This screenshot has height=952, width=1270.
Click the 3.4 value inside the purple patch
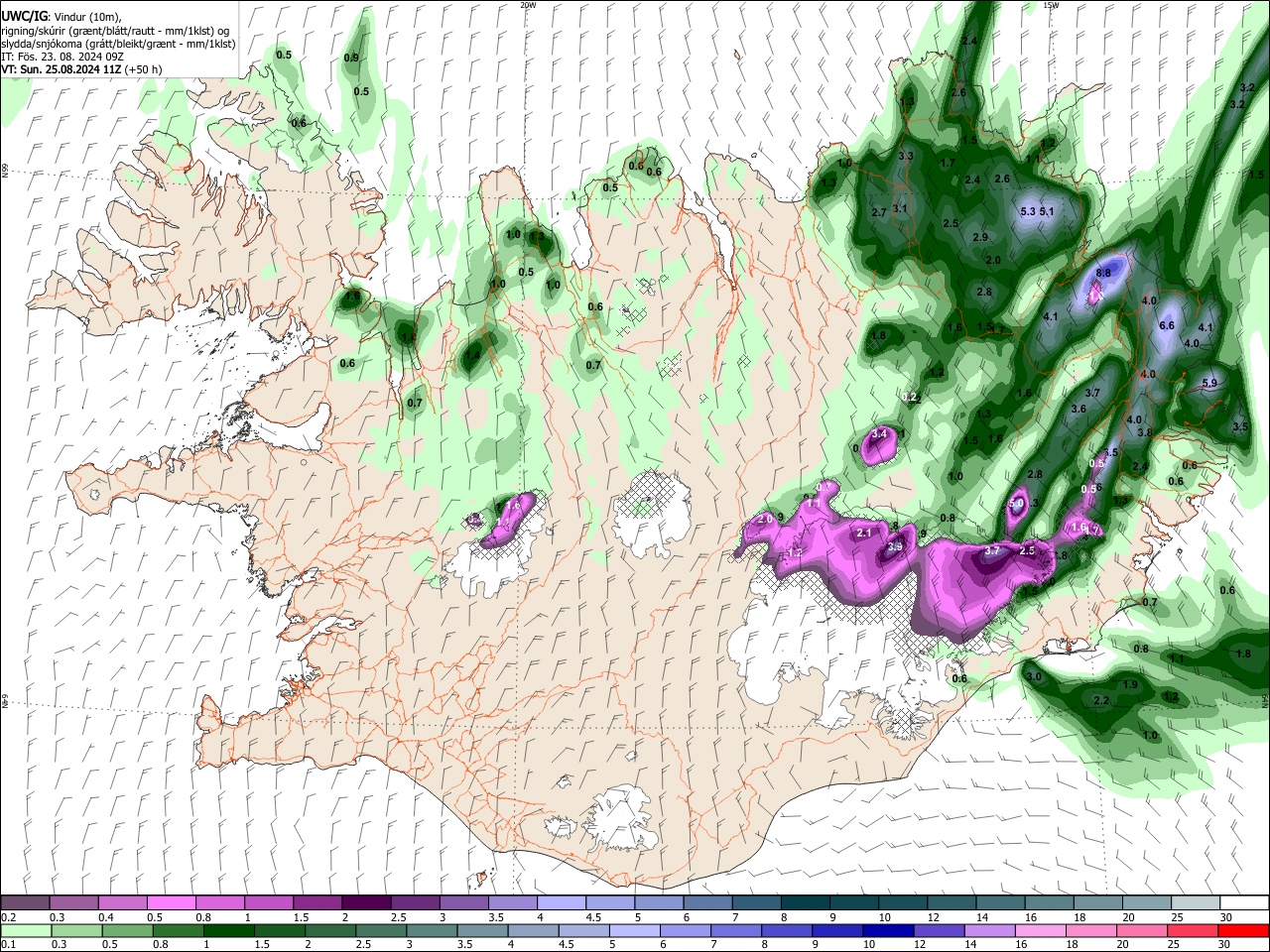point(879,434)
